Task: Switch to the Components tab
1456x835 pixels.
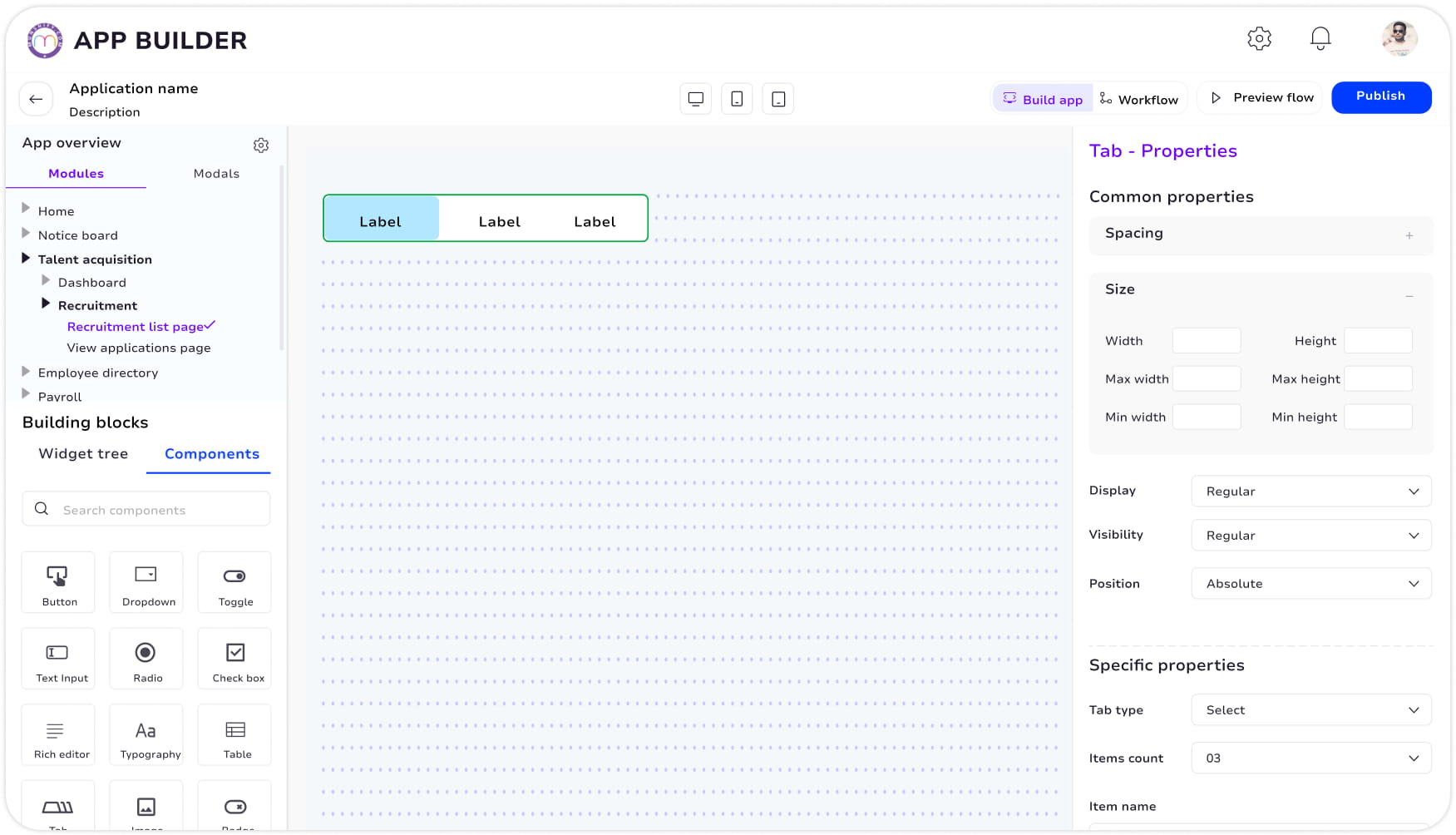Action: (x=211, y=454)
